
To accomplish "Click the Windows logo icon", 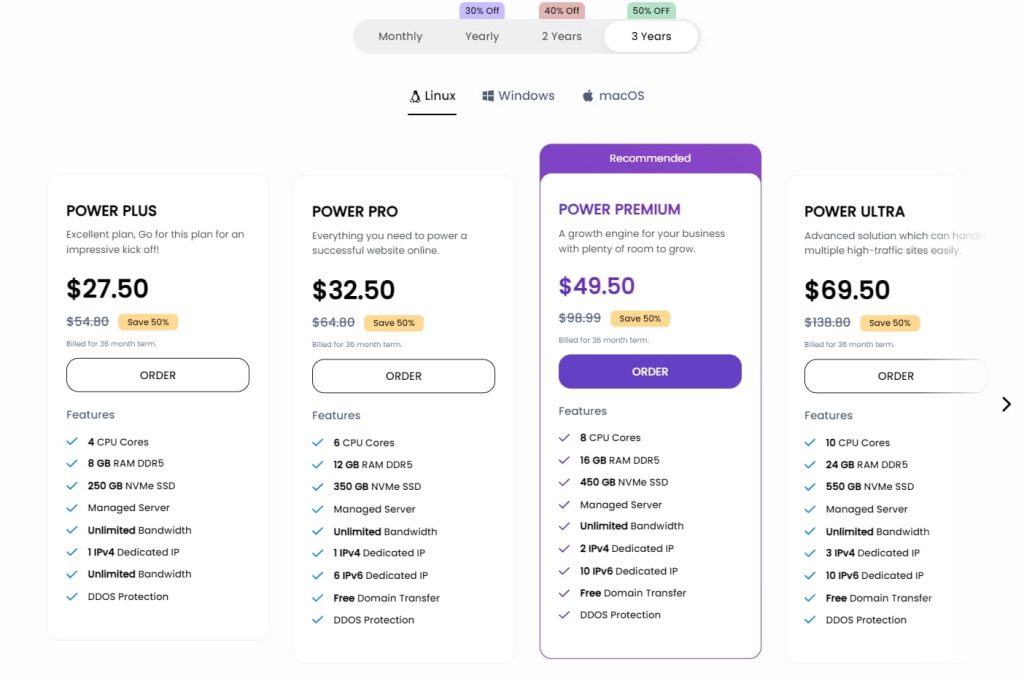I will click(x=487, y=95).
